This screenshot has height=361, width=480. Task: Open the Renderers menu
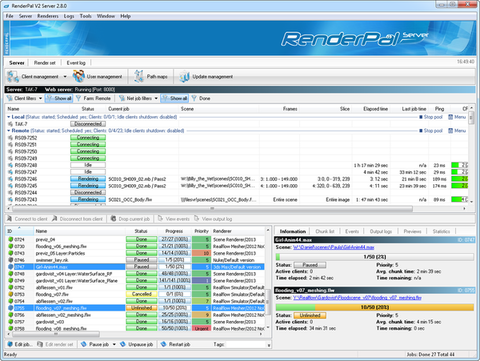point(48,16)
